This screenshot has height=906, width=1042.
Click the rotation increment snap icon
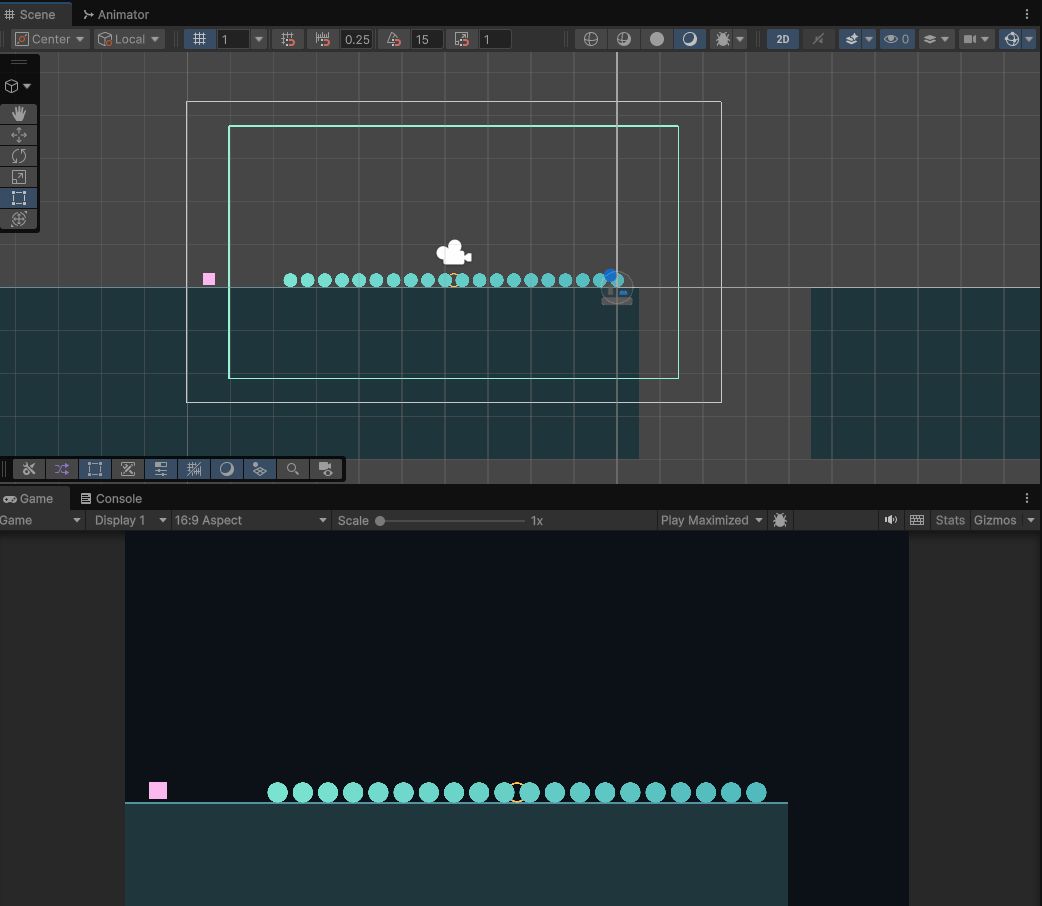(x=393, y=39)
